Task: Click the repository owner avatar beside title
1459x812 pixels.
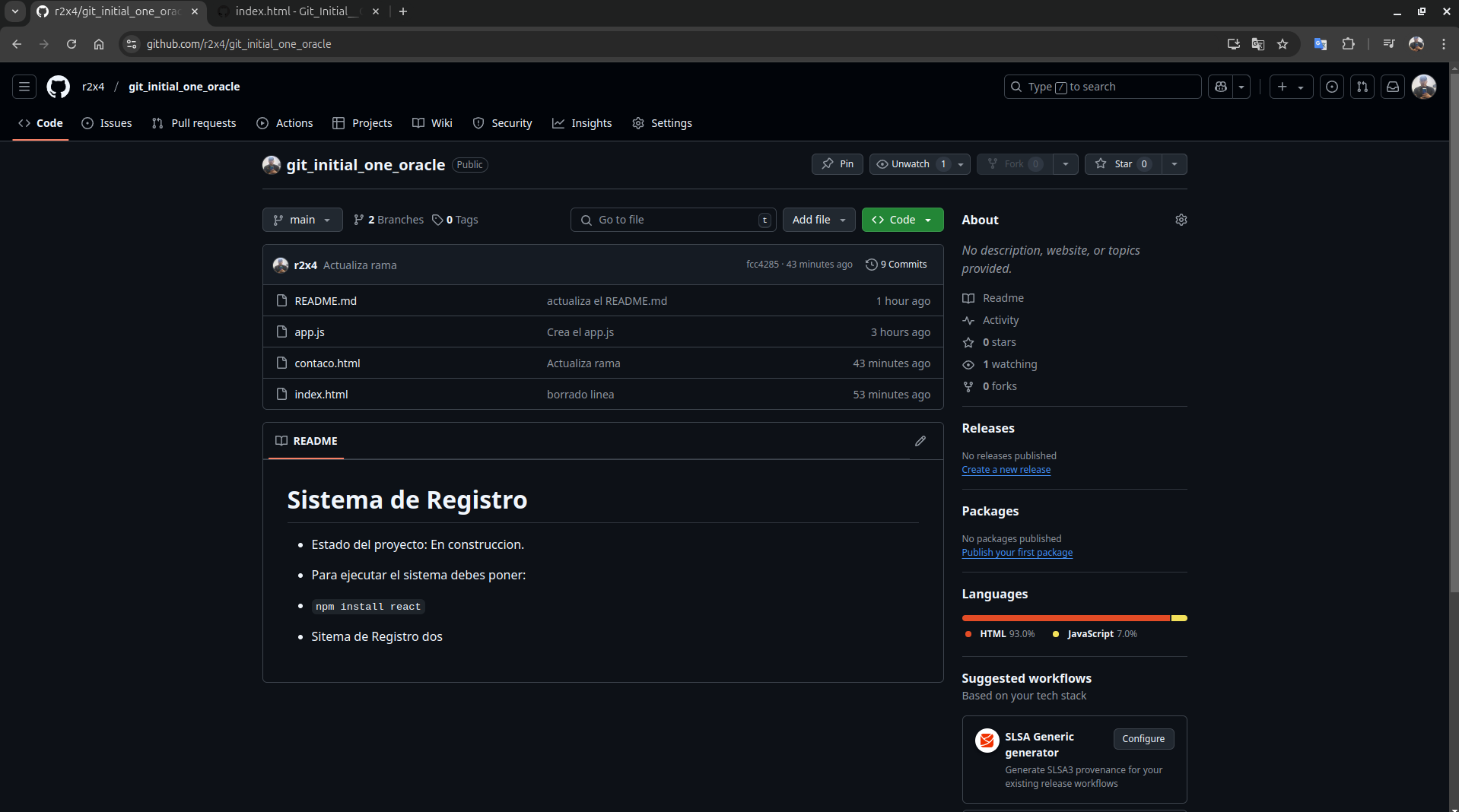Action: point(272,165)
